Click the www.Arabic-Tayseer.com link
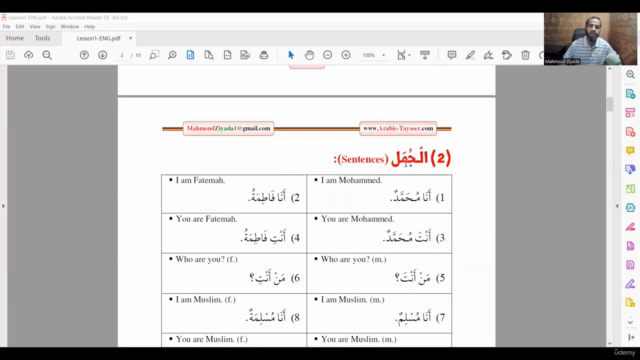The width and height of the screenshot is (640, 360). click(398, 128)
